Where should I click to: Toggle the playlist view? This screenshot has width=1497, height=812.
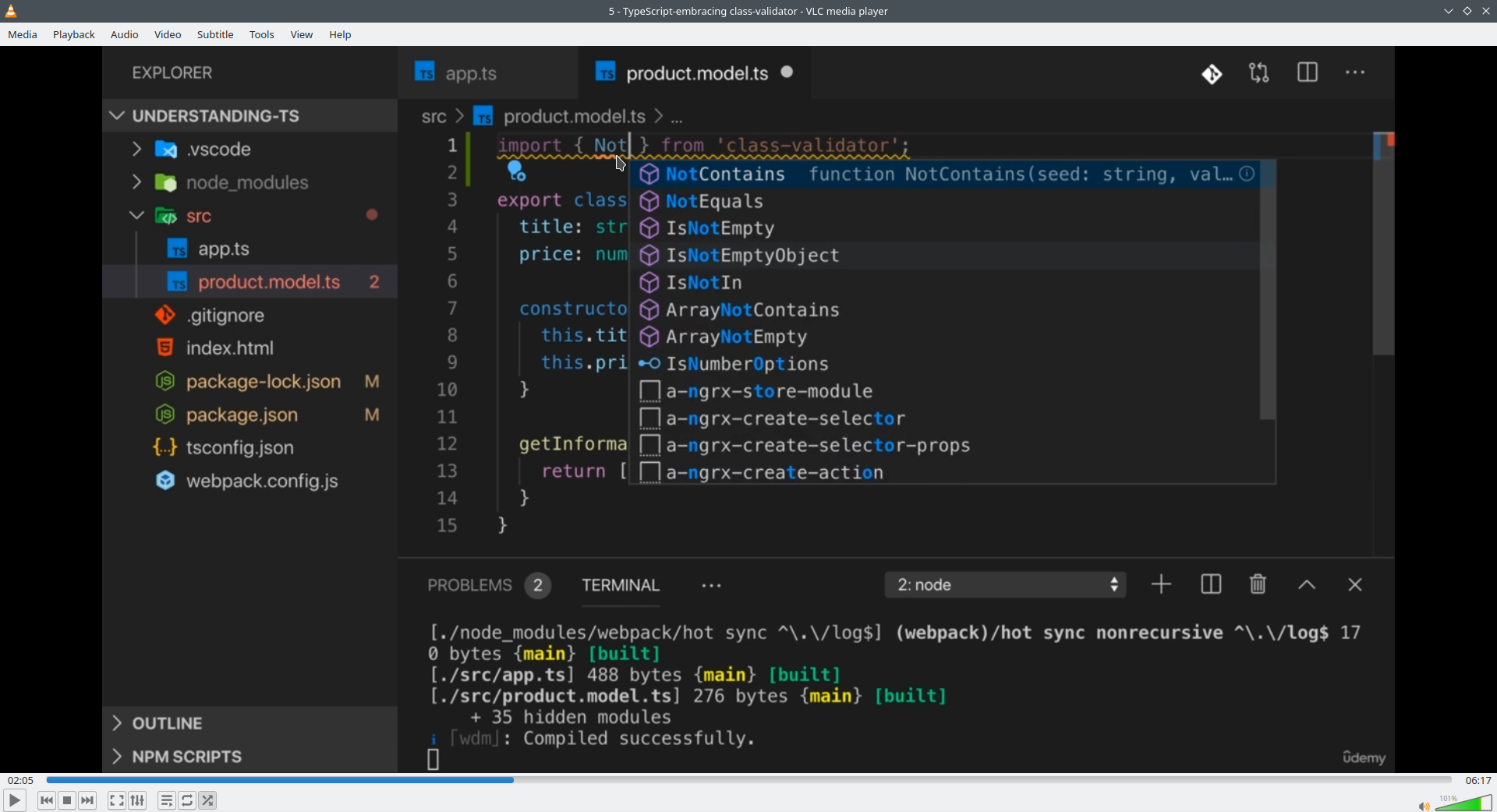tap(167, 800)
